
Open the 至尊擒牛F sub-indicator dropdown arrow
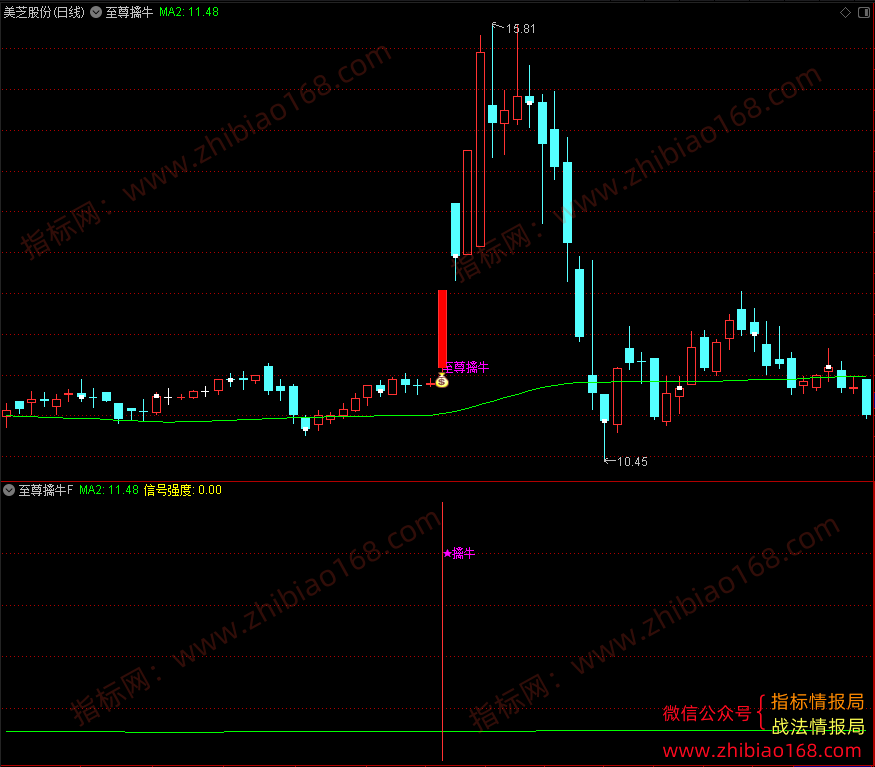[9, 490]
